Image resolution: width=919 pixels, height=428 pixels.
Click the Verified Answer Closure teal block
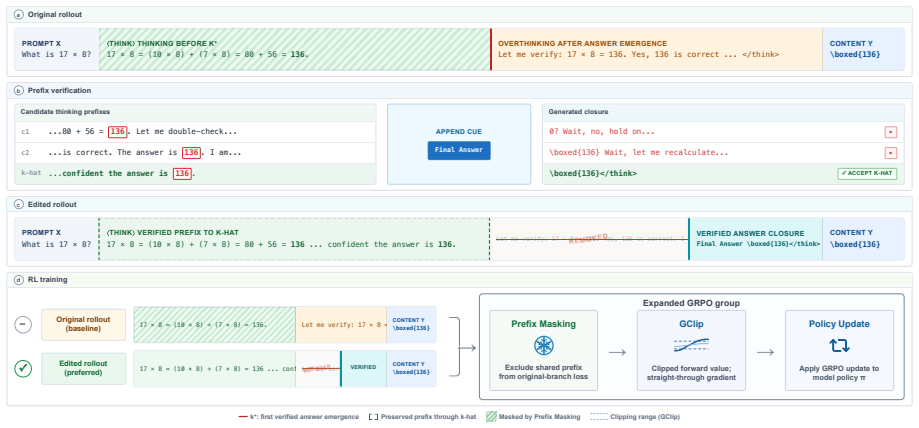tap(755, 239)
